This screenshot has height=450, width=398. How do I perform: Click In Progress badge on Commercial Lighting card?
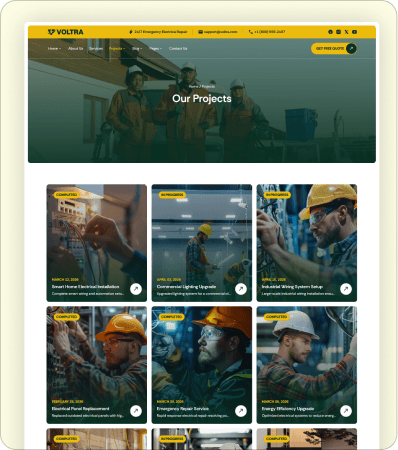(x=172, y=195)
